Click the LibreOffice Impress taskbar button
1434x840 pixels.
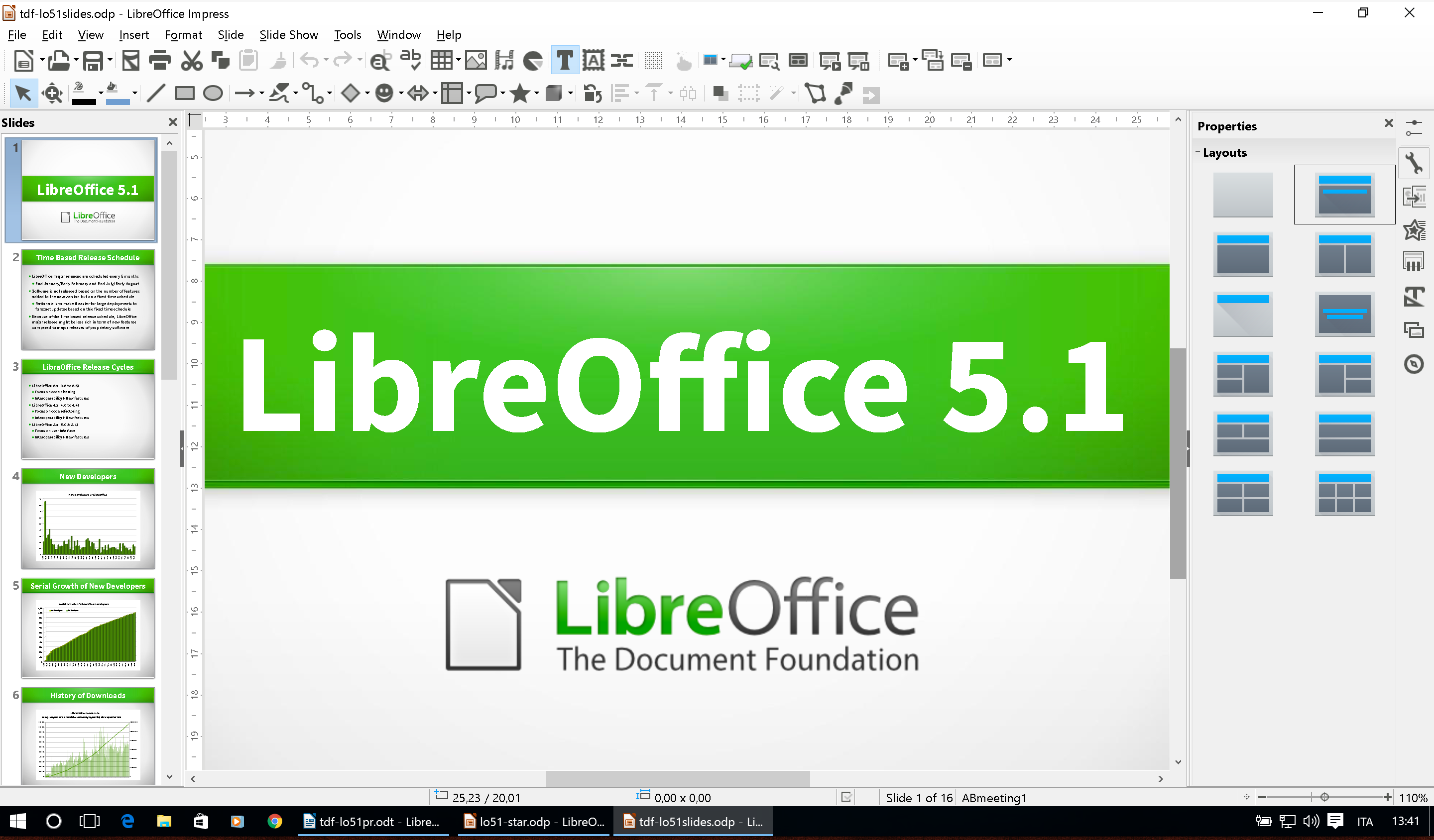click(x=700, y=821)
